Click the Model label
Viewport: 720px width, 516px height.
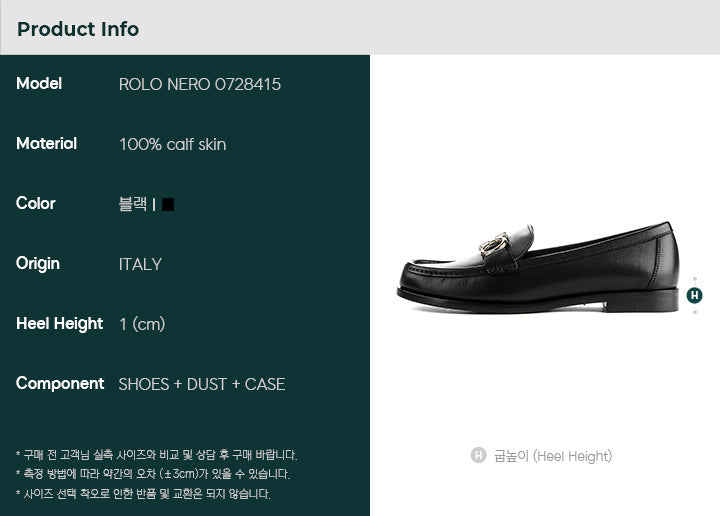[39, 84]
